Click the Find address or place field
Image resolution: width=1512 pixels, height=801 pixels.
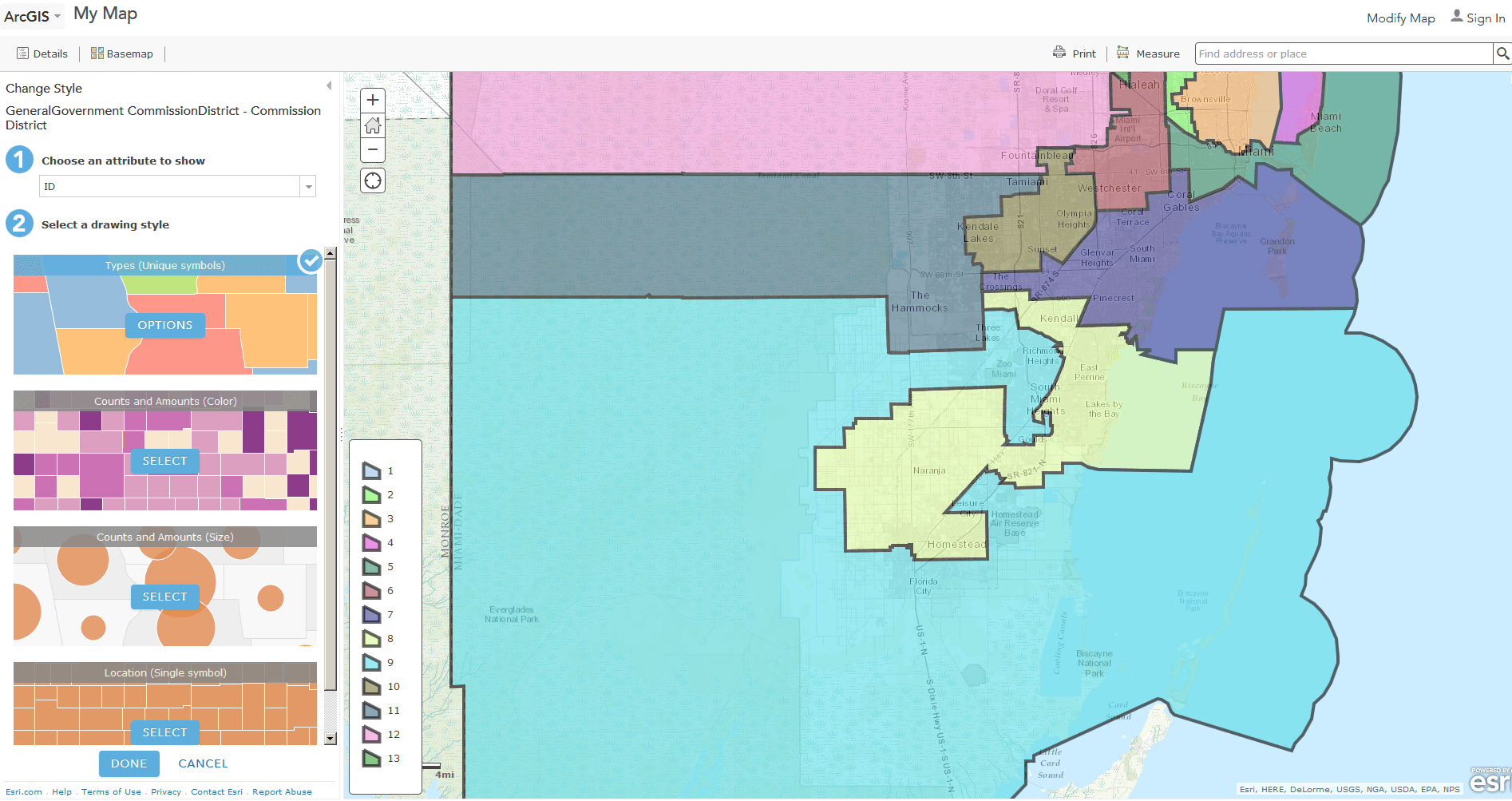coord(1344,54)
